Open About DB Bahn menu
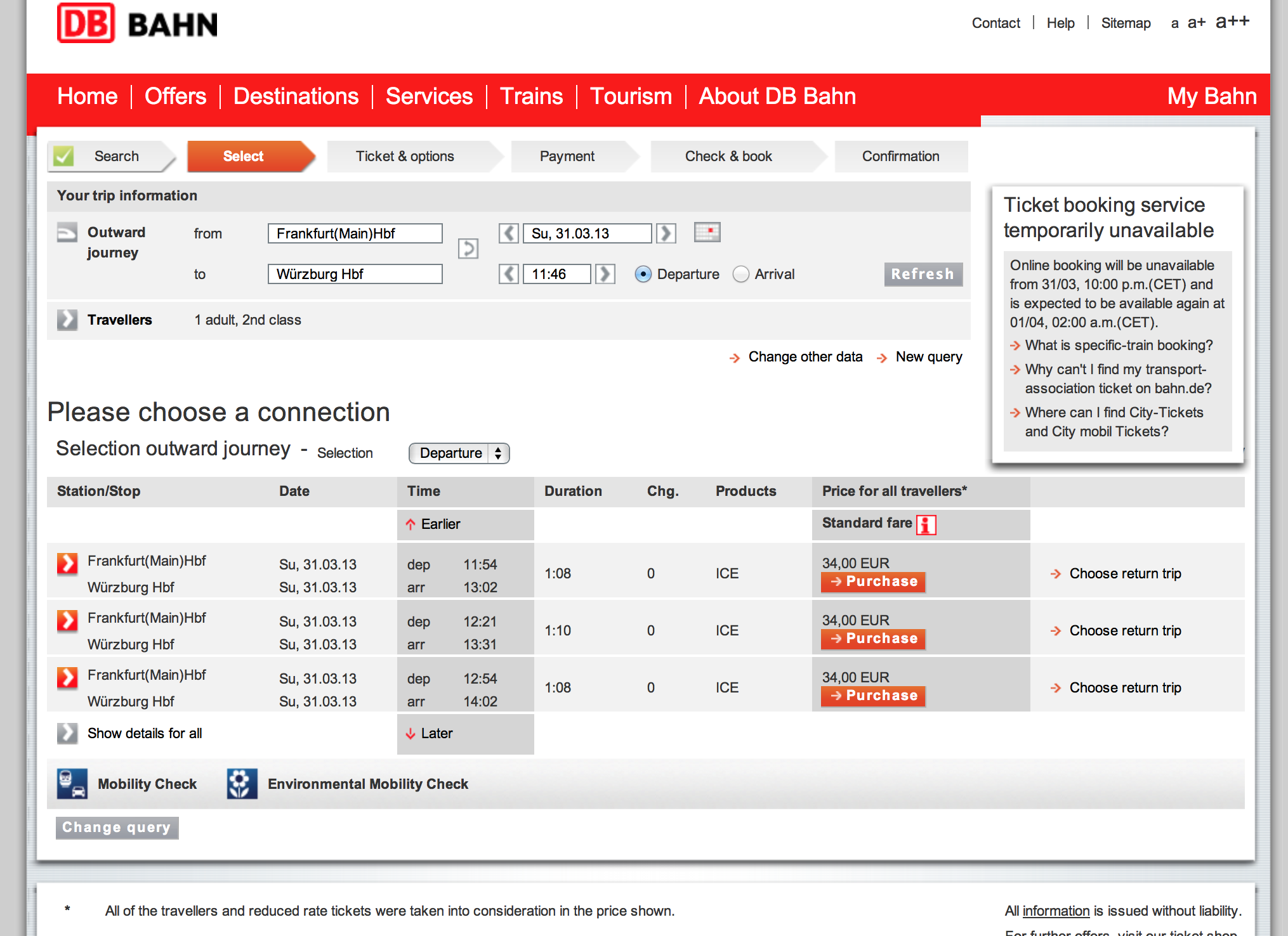Viewport: 1288px width, 936px height. 777,96
